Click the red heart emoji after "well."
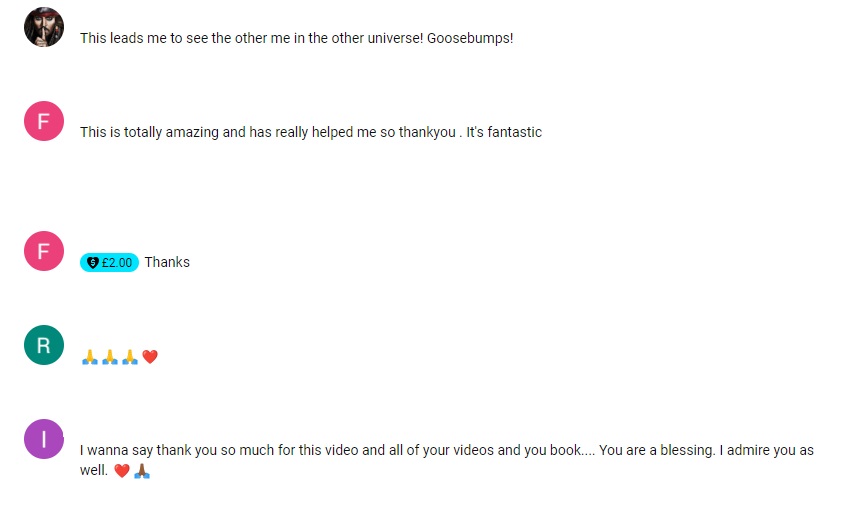The height and width of the screenshot is (527, 845). (x=122, y=470)
